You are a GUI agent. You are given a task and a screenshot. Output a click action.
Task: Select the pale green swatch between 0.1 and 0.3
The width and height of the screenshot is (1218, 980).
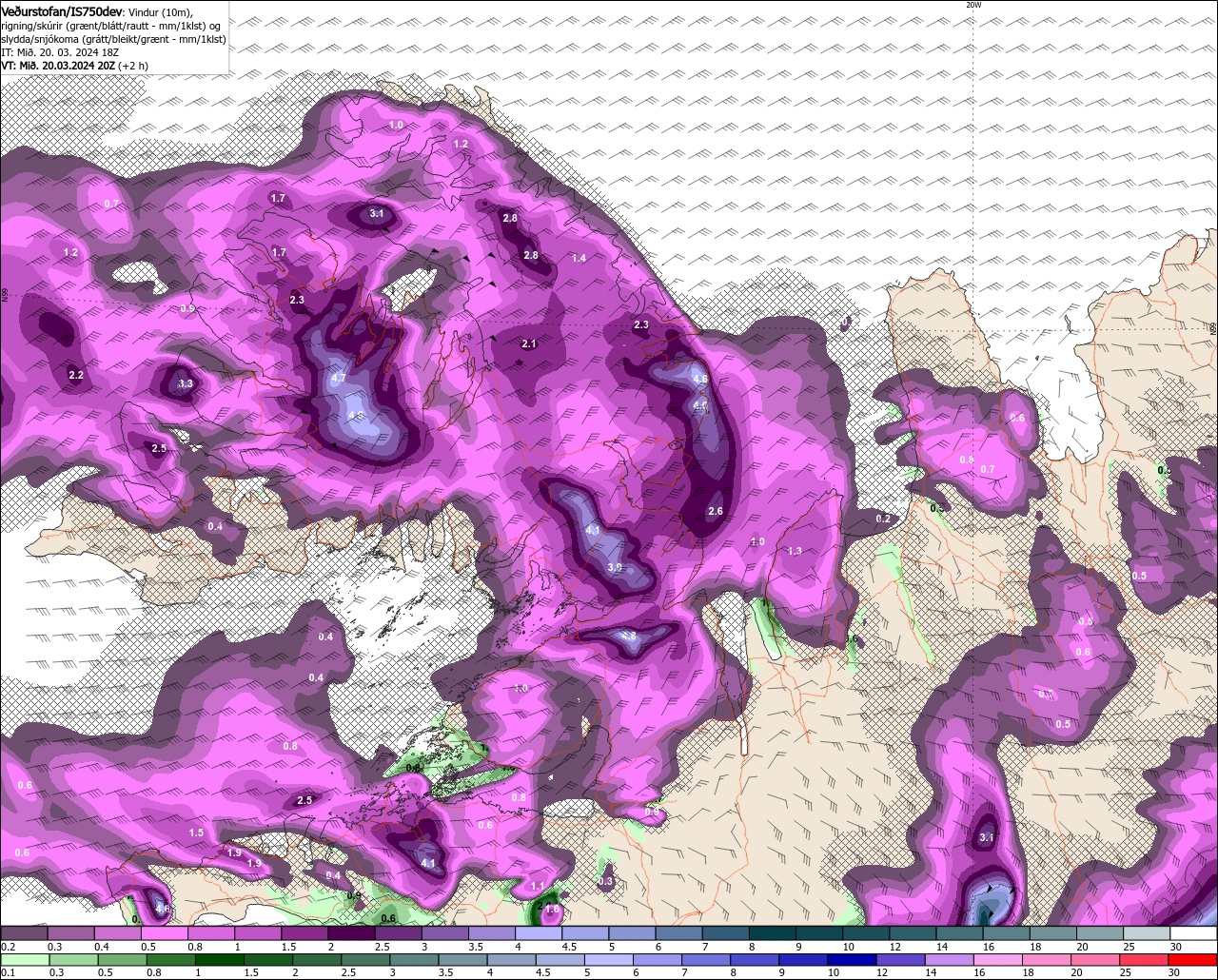(x=25, y=960)
